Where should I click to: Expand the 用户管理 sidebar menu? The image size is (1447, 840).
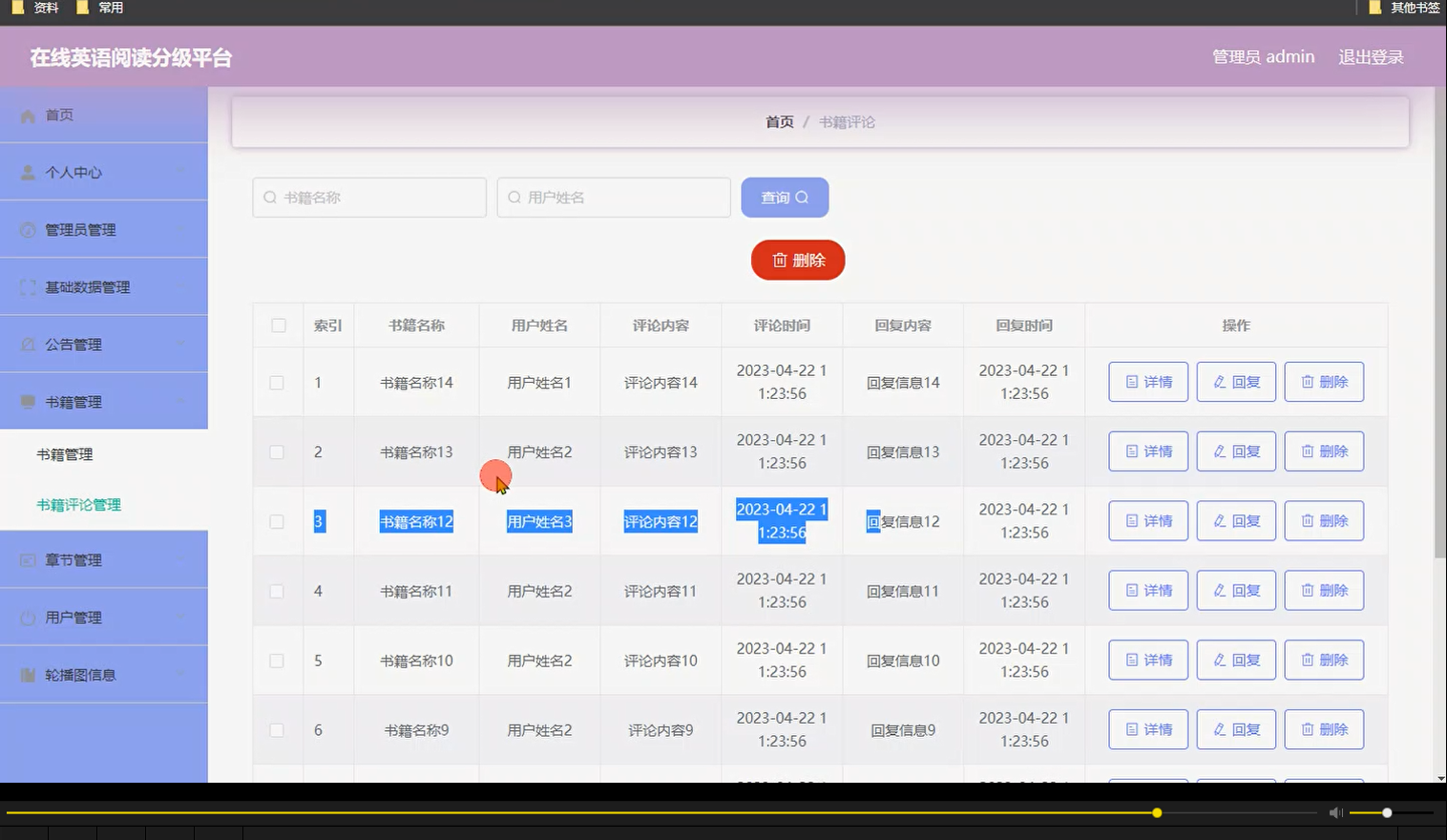click(104, 617)
